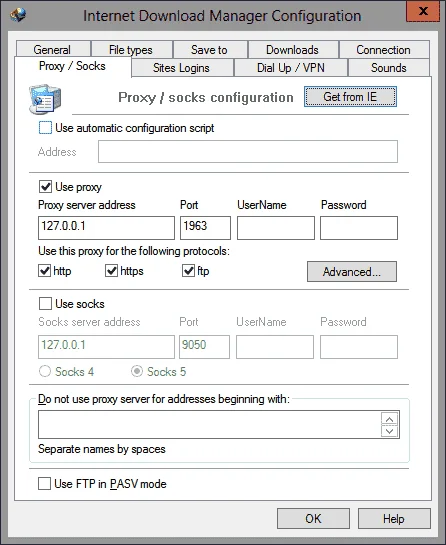This screenshot has width=446, height=545.
Task: Click the socks Port field showing 9050
Action: [x=204, y=347]
